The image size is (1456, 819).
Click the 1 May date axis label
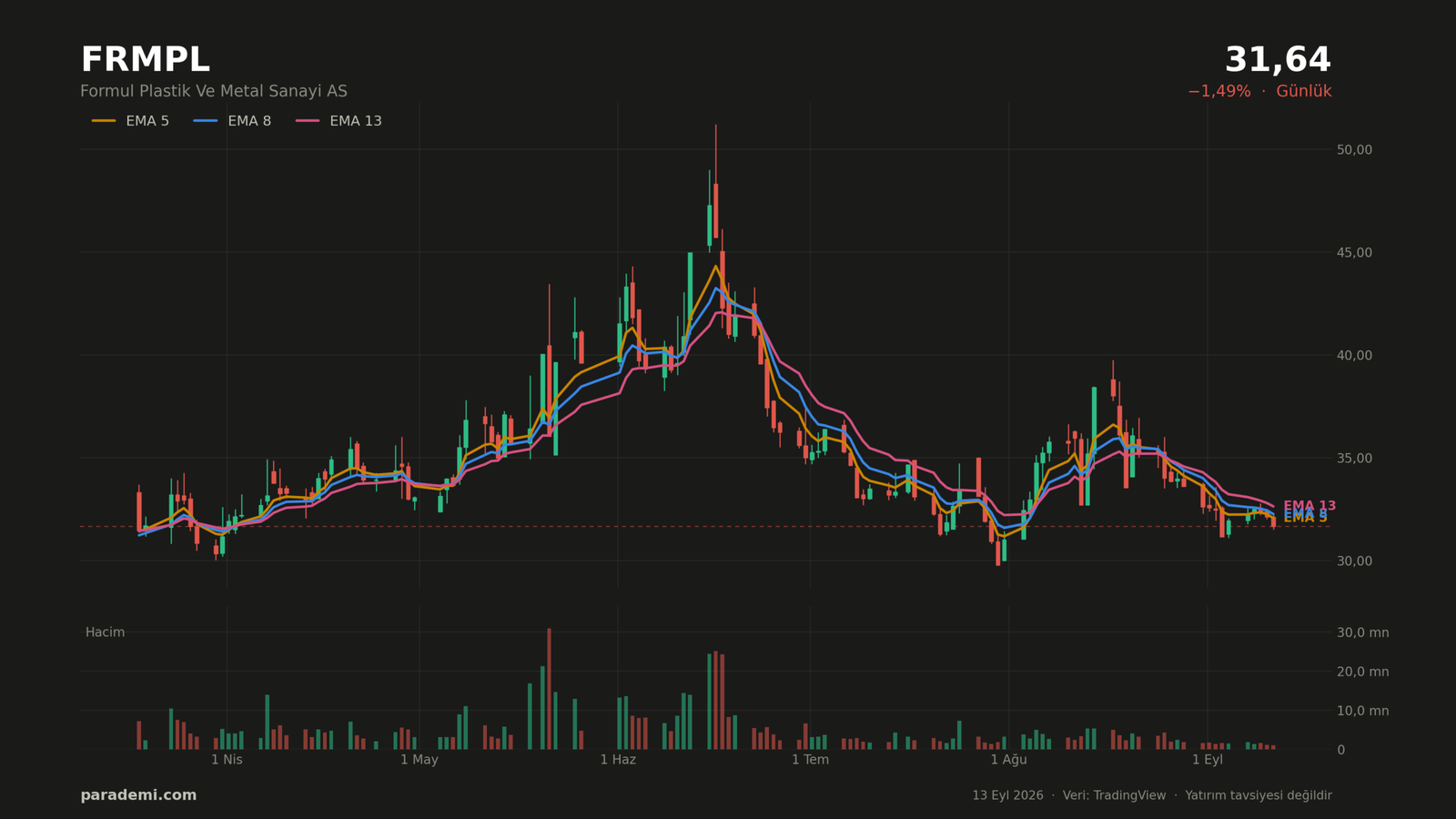420,759
